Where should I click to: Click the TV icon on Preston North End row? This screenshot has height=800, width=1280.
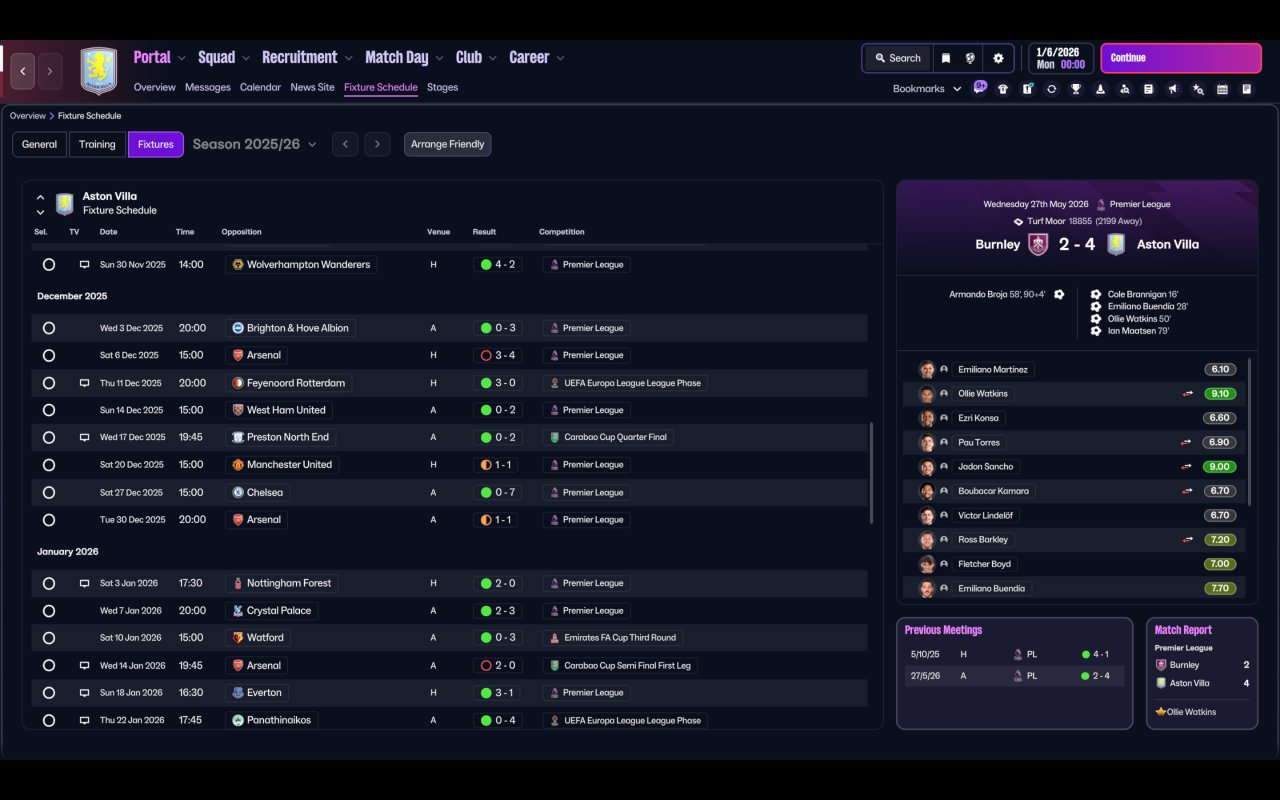[x=84, y=437]
